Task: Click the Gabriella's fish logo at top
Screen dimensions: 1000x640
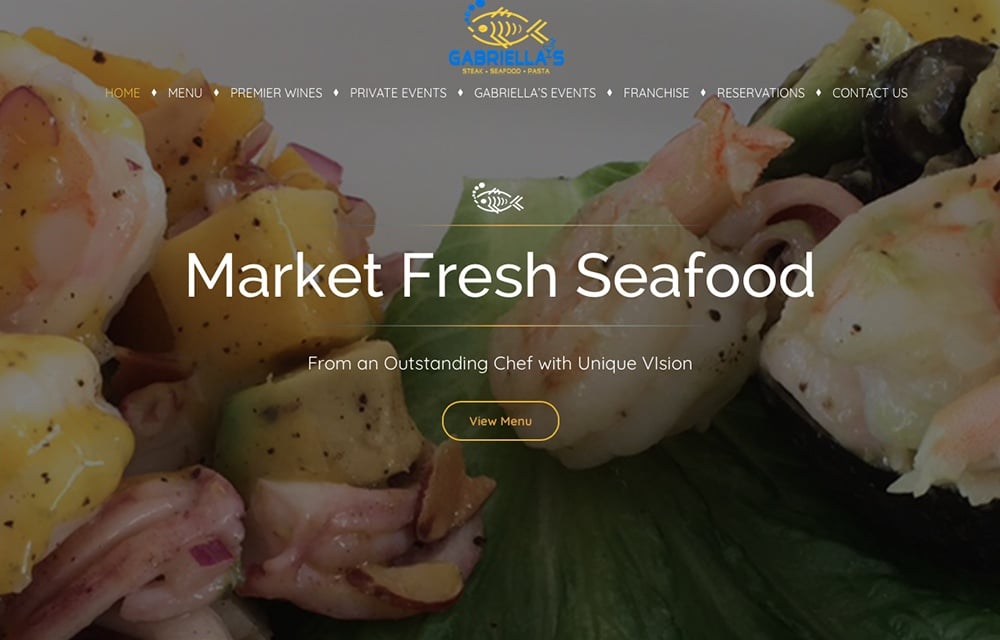Action: 506,37
